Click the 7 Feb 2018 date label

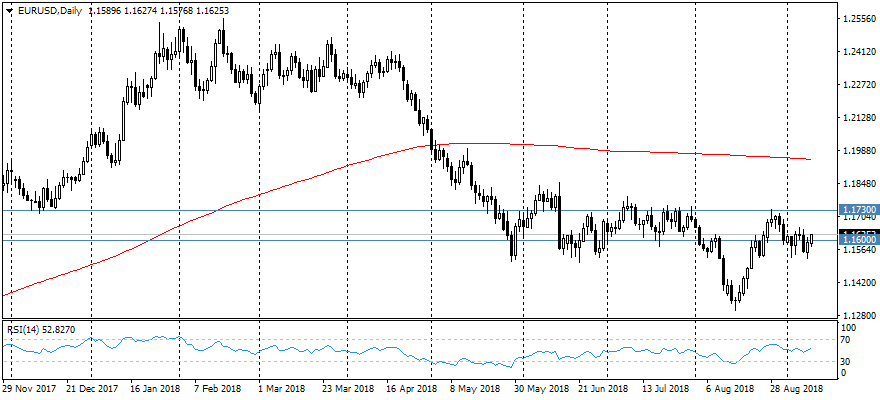coord(217,386)
